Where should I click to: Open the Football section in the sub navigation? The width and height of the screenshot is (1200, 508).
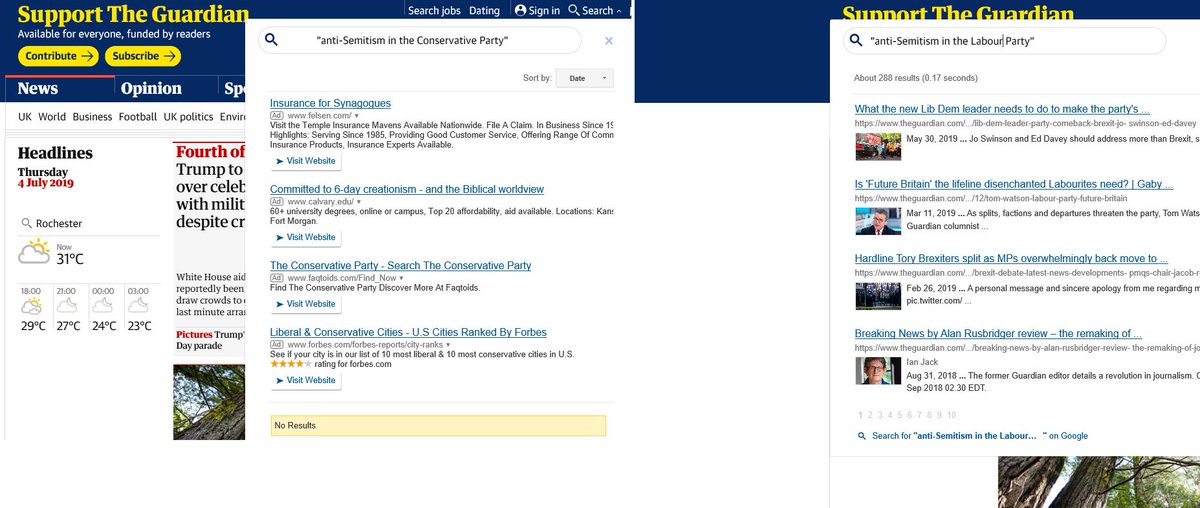point(138,117)
